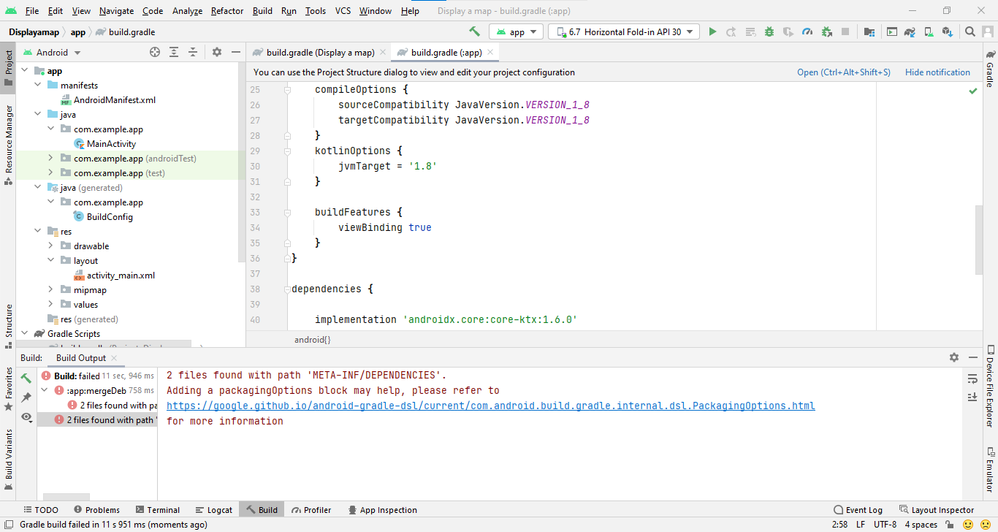Collapse all in the Project panel
This screenshot has height=532, width=998.
click(x=195, y=52)
